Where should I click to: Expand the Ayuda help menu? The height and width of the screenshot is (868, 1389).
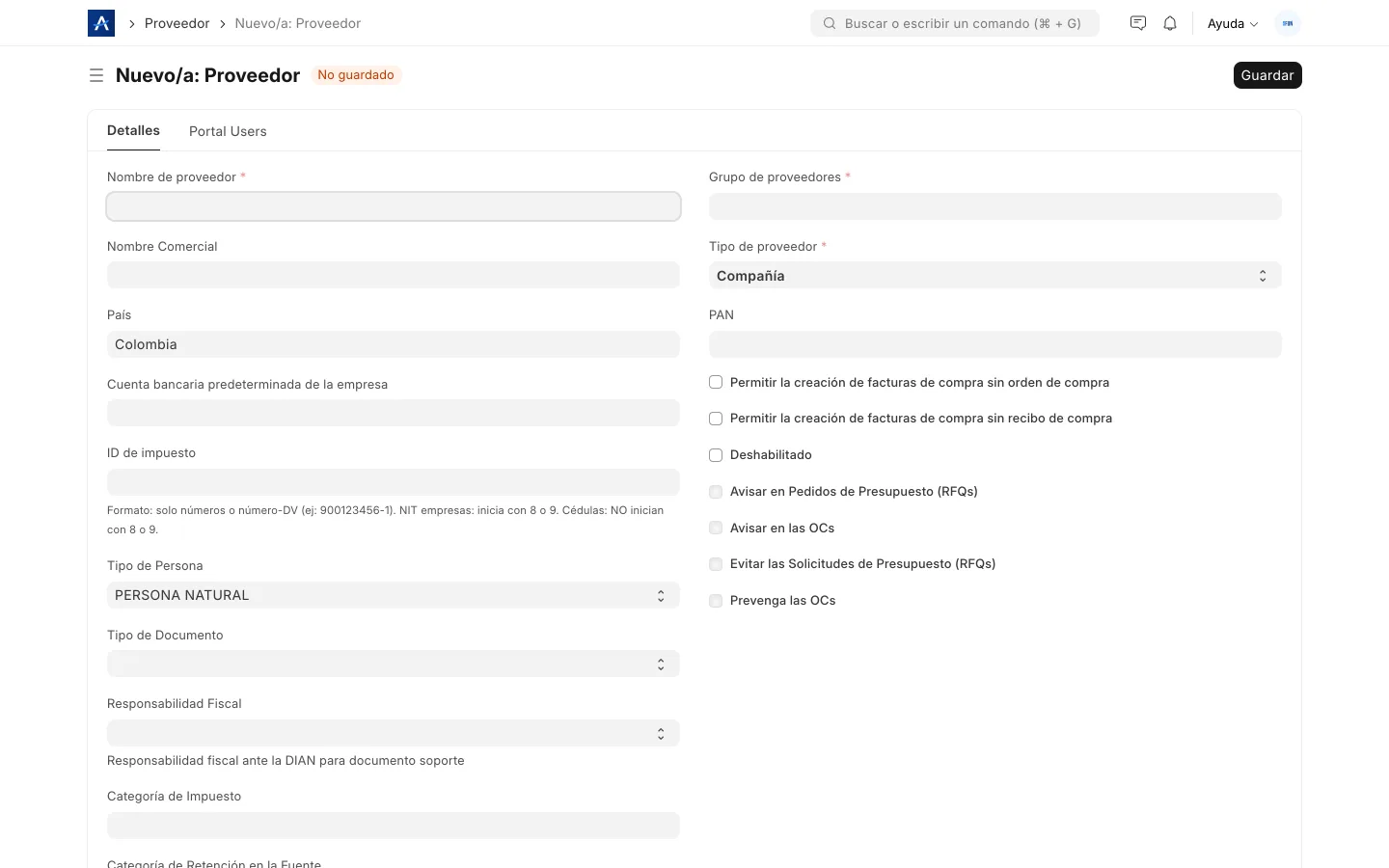click(1233, 23)
